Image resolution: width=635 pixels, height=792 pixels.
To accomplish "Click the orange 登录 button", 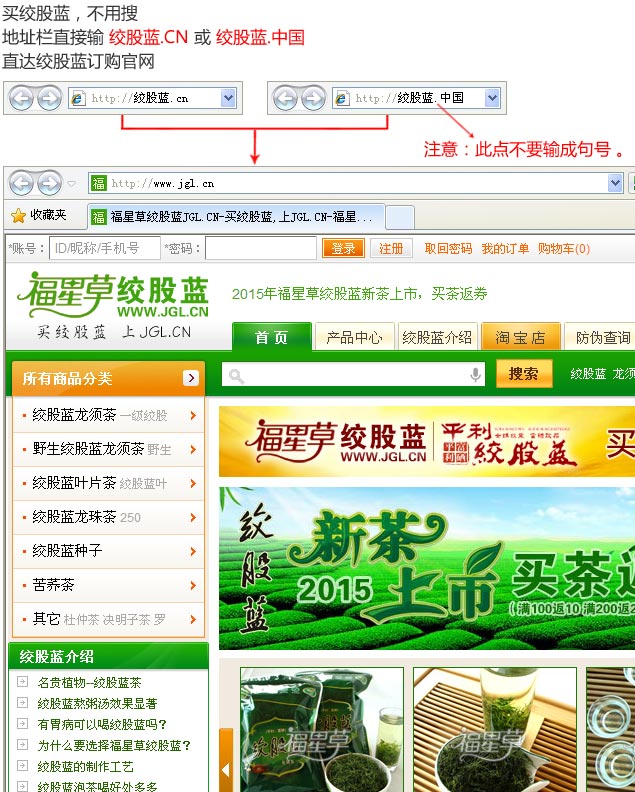I will [x=343, y=249].
